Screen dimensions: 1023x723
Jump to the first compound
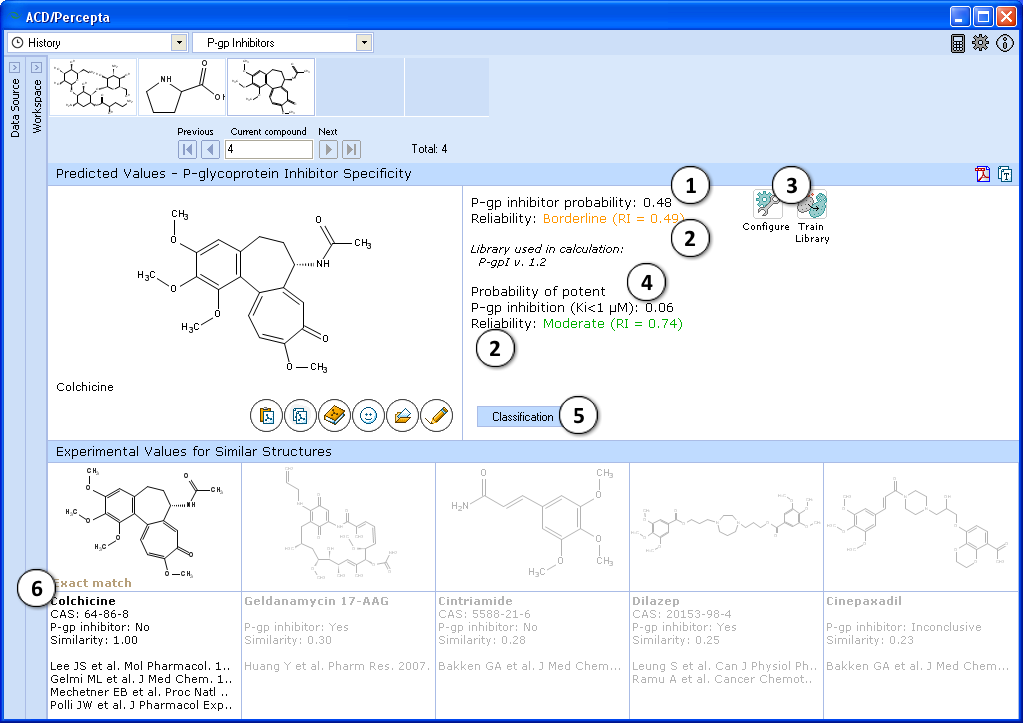187,149
